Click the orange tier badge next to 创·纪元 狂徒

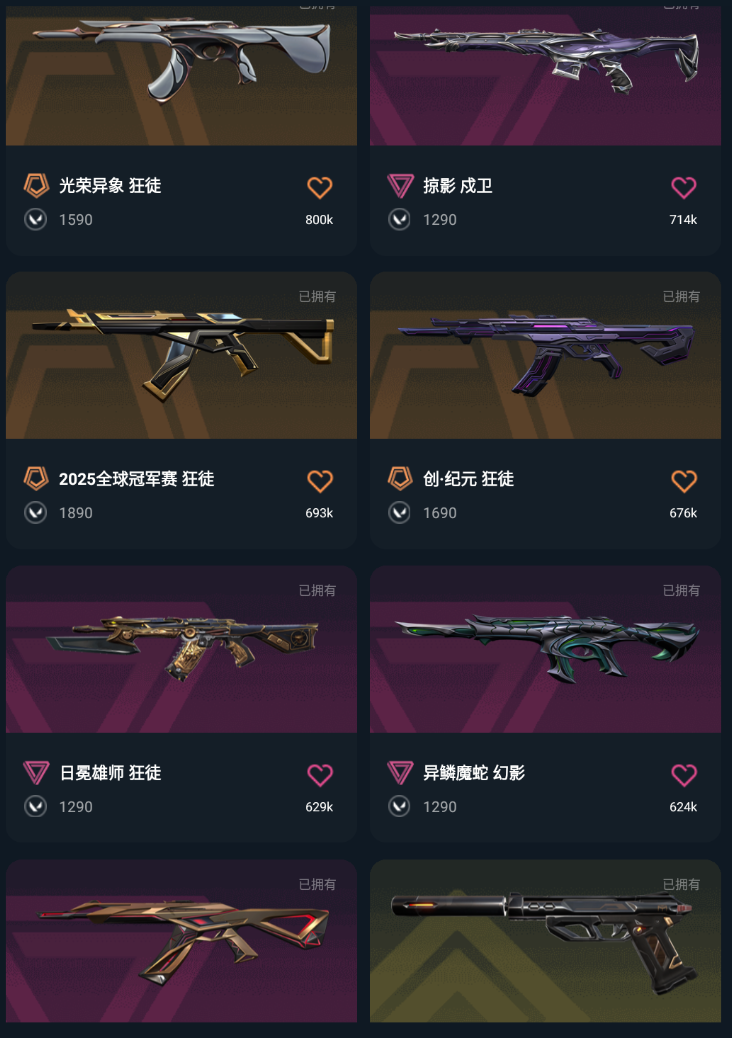tap(400, 479)
